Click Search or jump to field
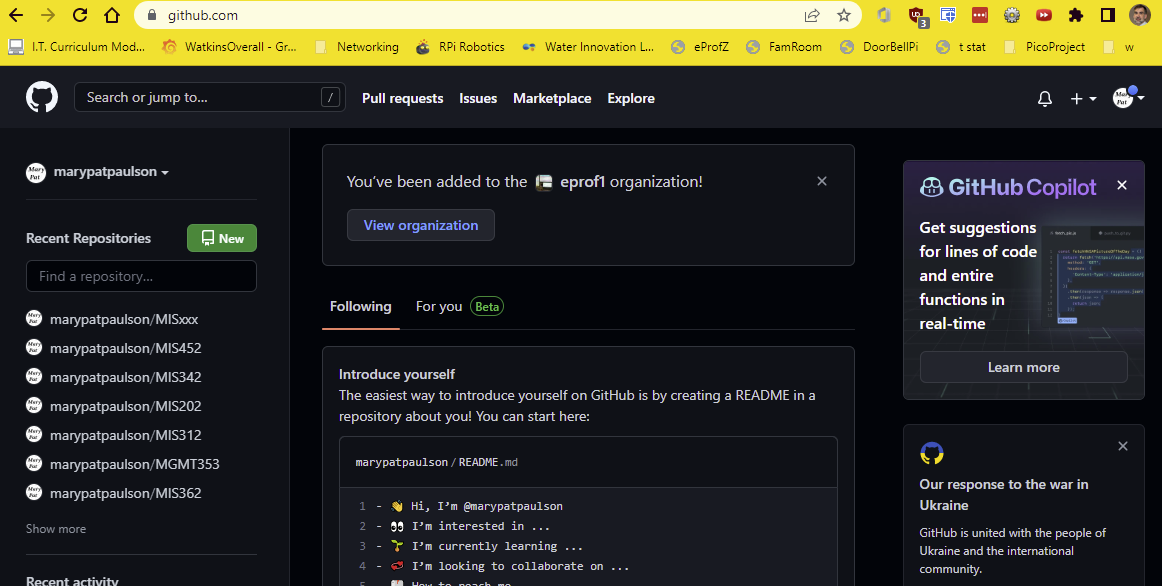 click(x=210, y=97)
